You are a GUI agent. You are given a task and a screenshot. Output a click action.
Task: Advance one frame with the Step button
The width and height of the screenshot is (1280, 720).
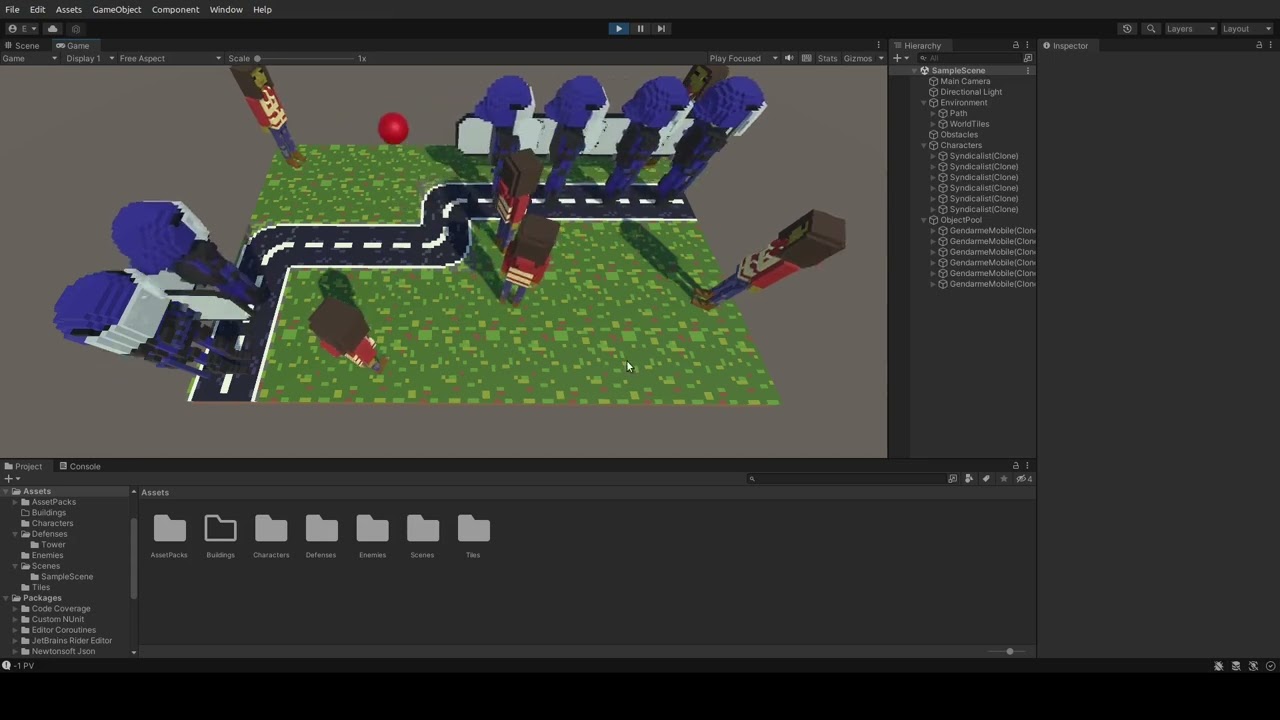pos(661,29)
